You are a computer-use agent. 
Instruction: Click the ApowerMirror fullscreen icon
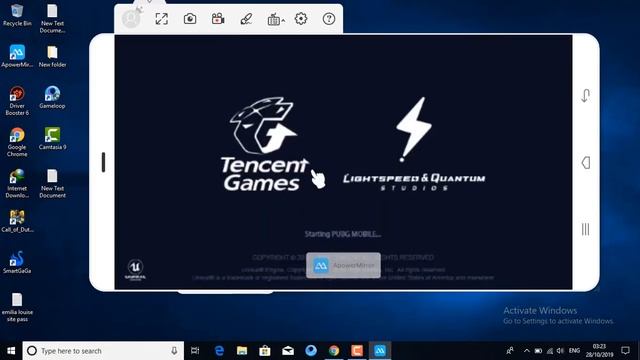(x=162, y=19)
